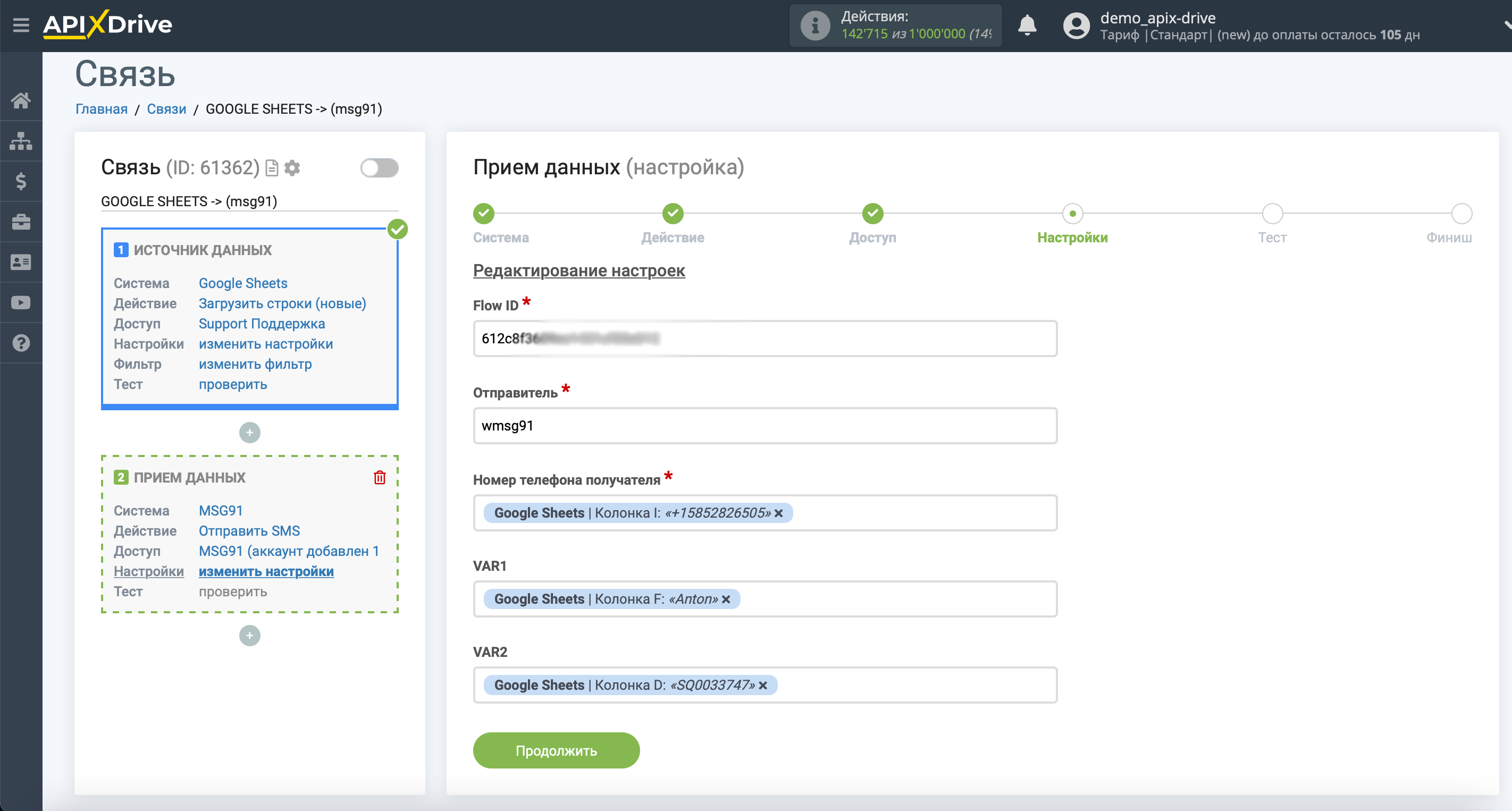Open the hamburger menu
Screen dimensions: 1512x811
(x=21, y=24)
